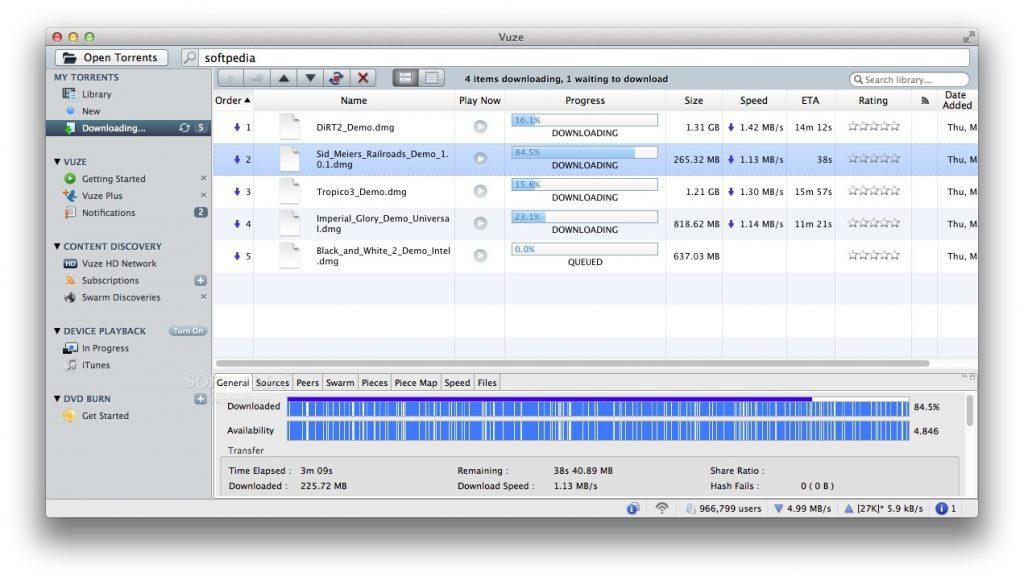This screenshot has height=581, width=1024.
Task: Sort by the Speed column header
Action: pos(754,101)
